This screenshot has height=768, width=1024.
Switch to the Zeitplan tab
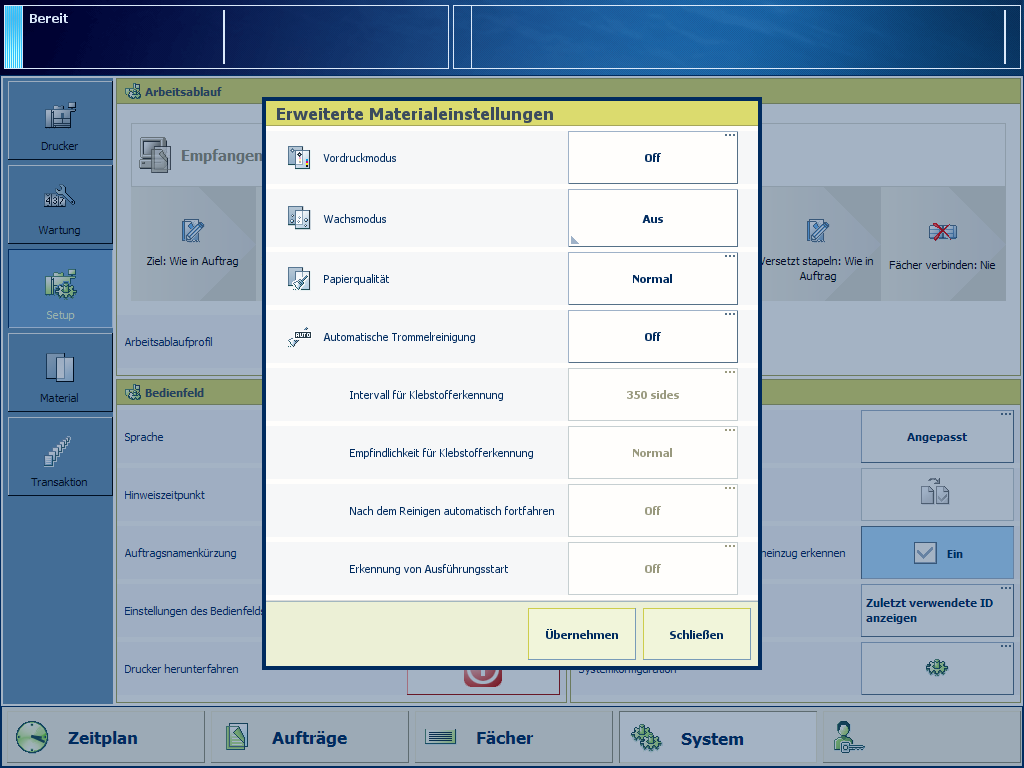tap(103, 738)
